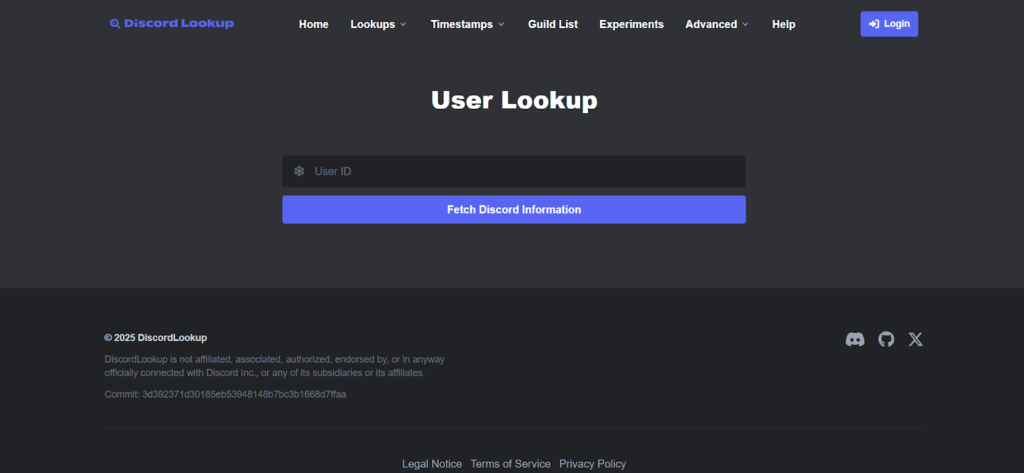Focus the User ID input field

[x=513, y=171]
